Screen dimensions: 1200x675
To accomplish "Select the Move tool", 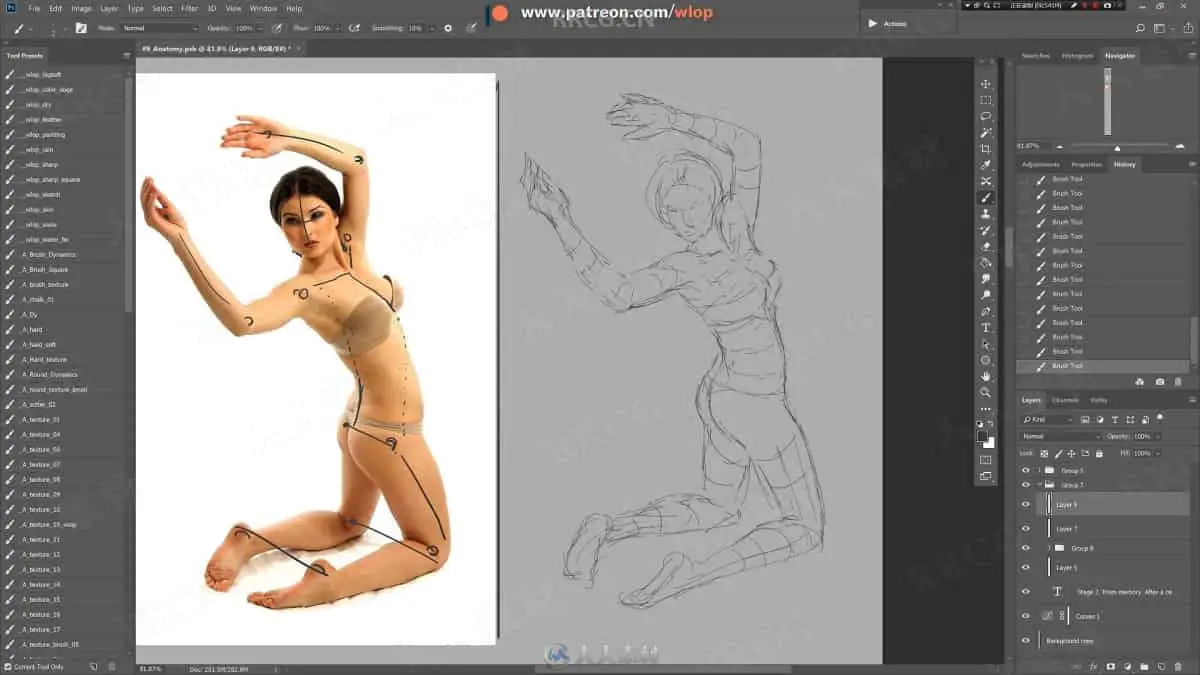I will 986,84.
